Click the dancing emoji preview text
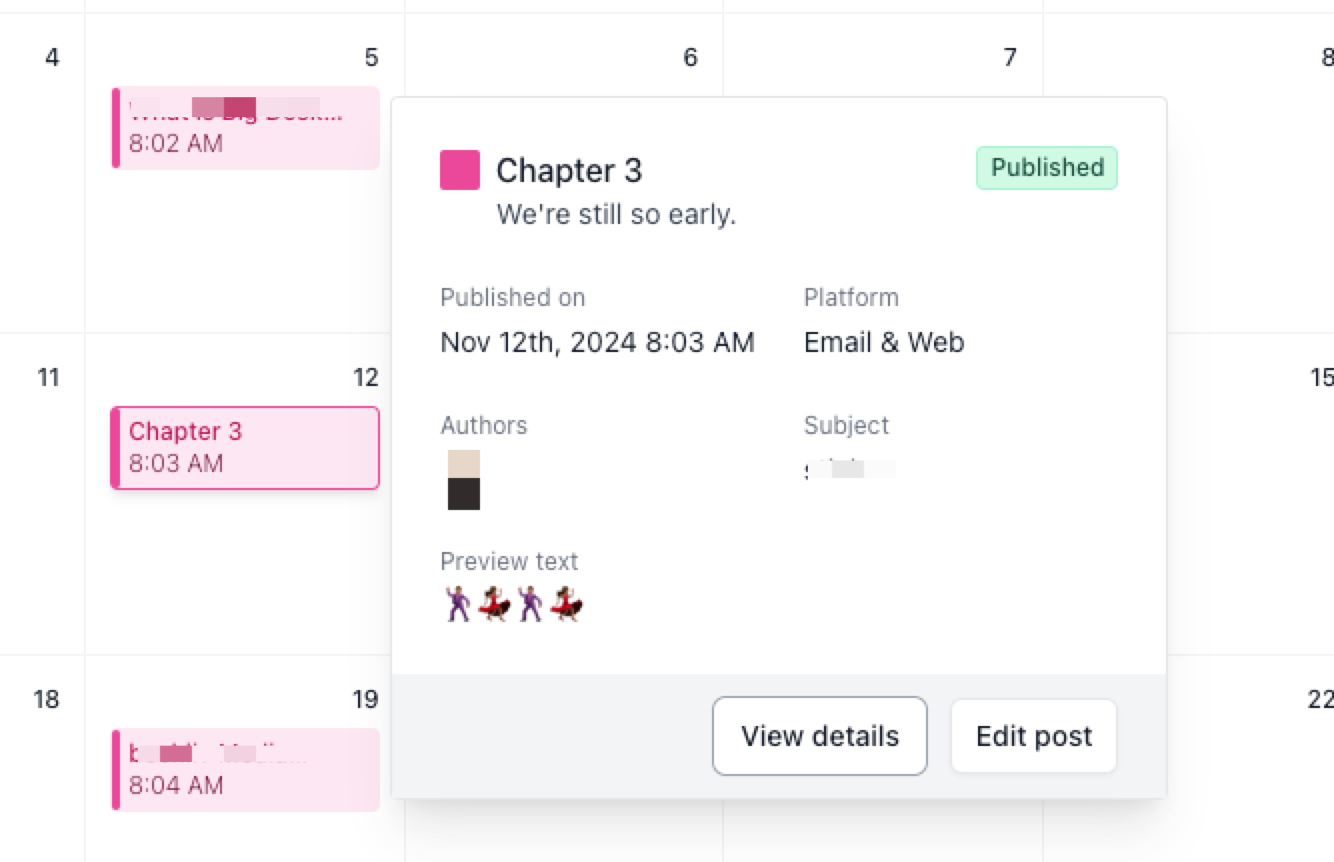Screen dimensions: 1334x862 tap(513, 604)
